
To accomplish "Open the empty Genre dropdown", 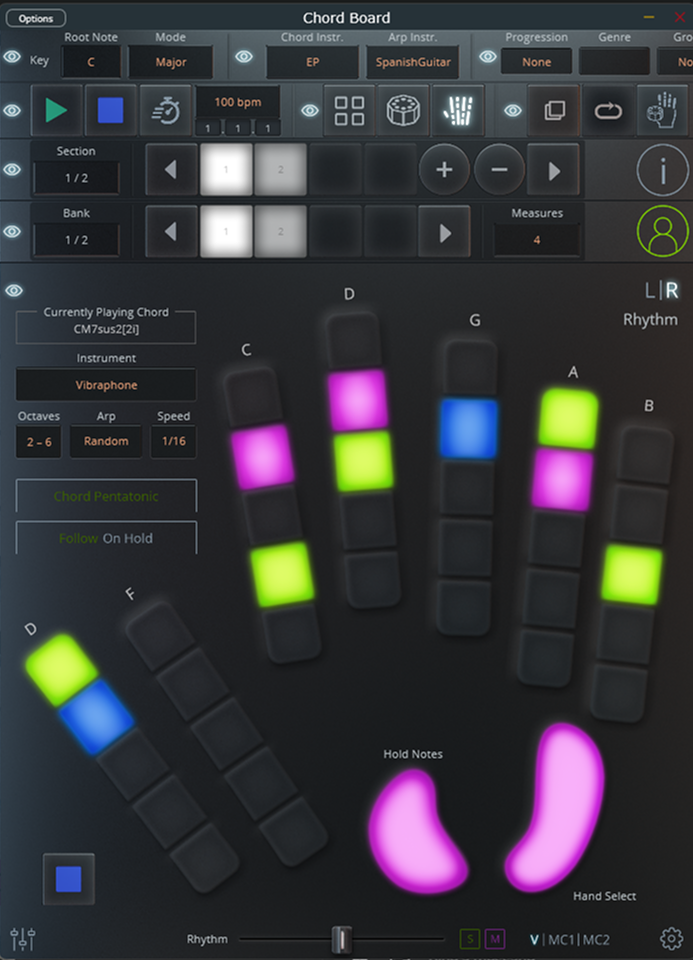I will point(614,62).
